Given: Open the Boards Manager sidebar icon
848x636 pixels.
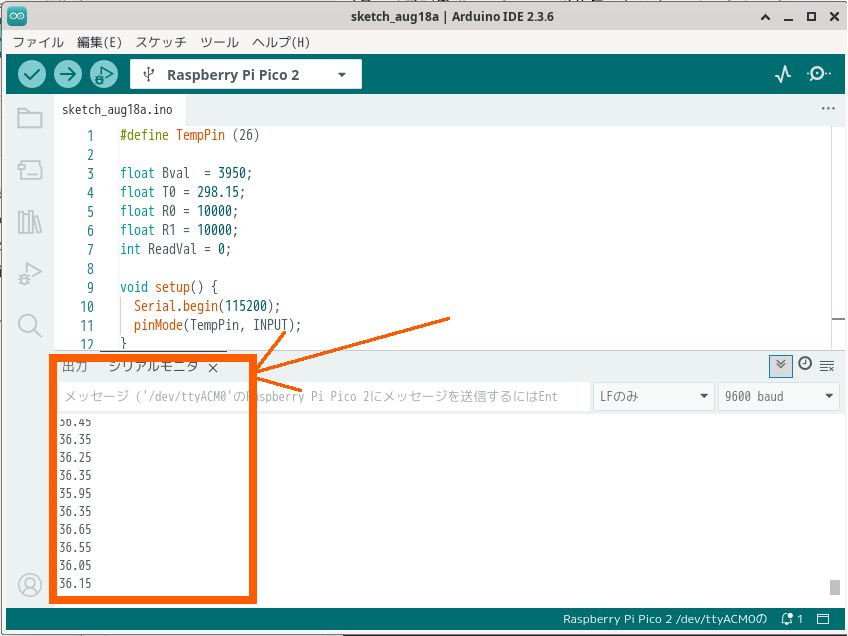Looking at the screenshot, I should (x=30, y=170).
